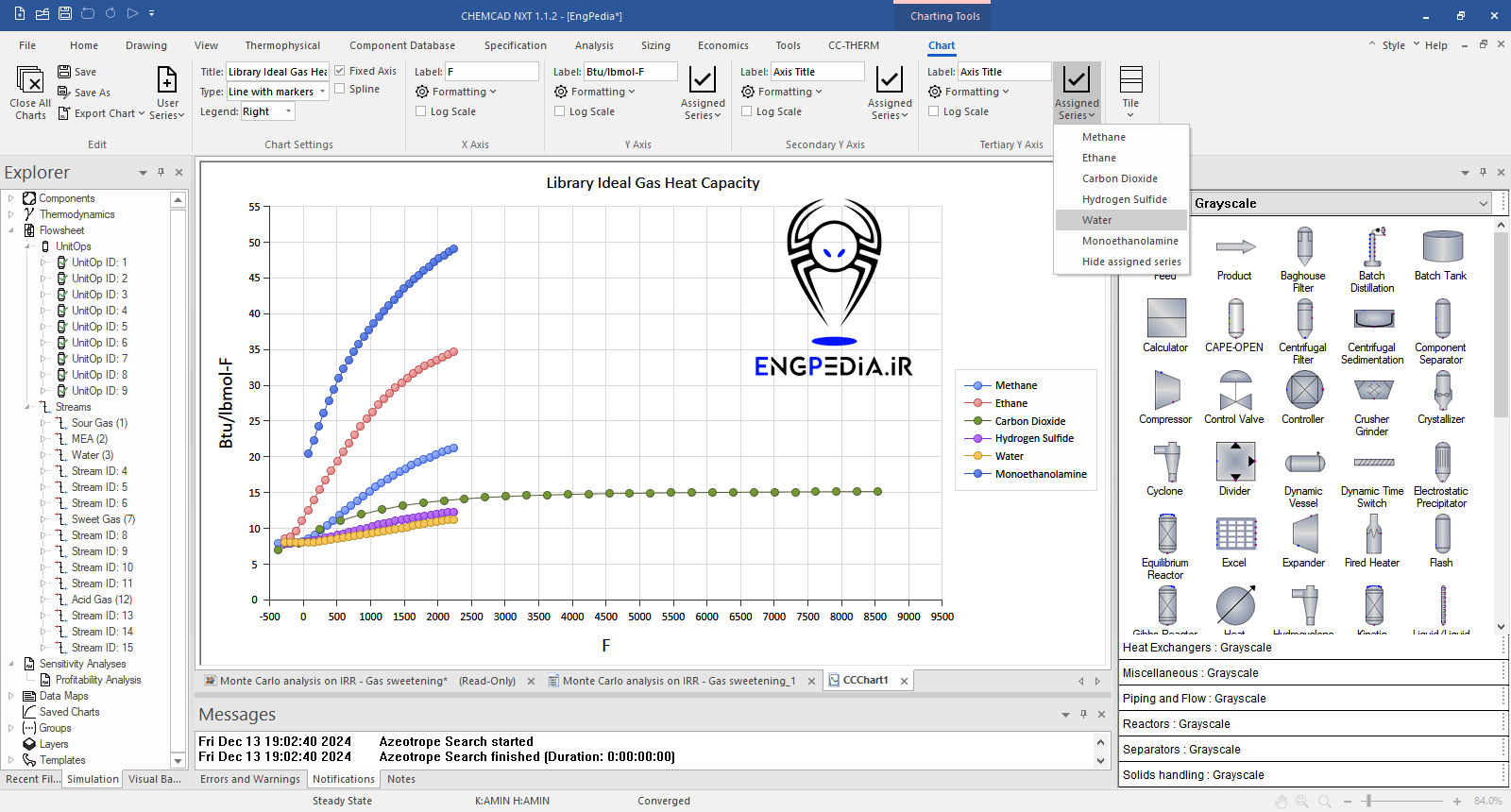Click the Save As chart icon
Viewport: 1511px width, 812px height.
[x=64, y=93]
